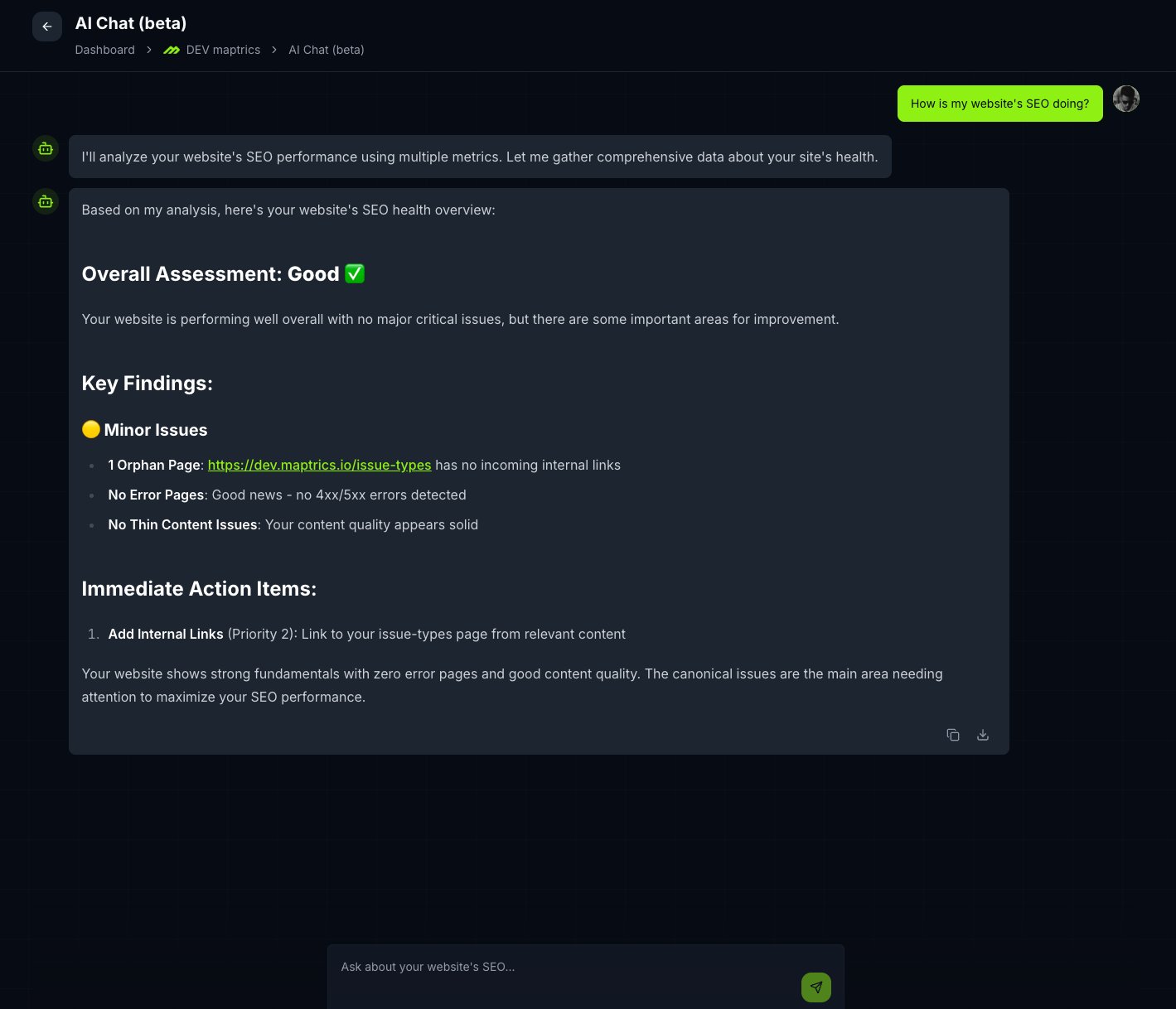Click the breadcrumb chevron after Dashboard
1176x1009 pixels.
149,50
